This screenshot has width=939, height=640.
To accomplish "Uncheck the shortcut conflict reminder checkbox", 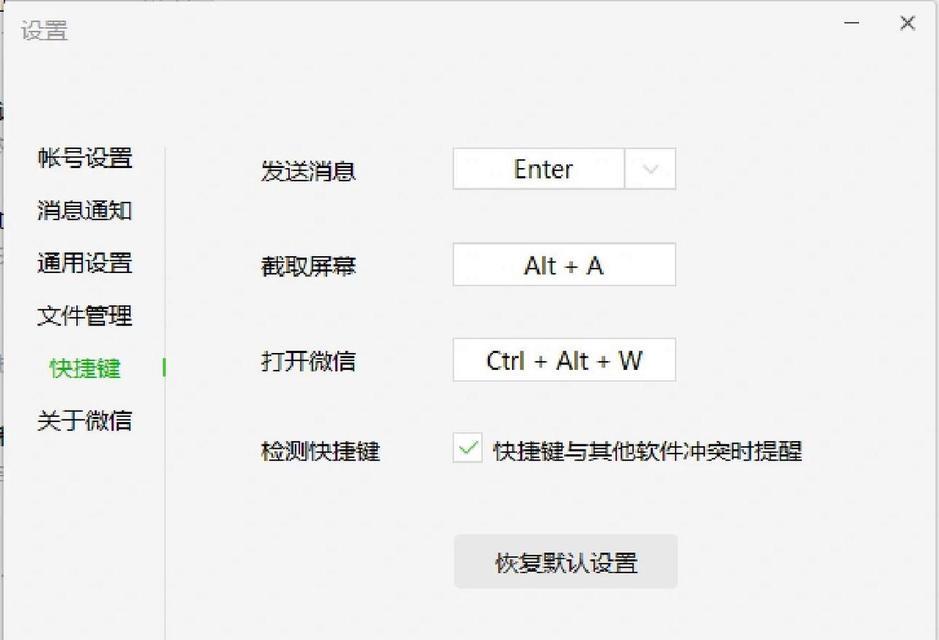I will click(467, 449).
